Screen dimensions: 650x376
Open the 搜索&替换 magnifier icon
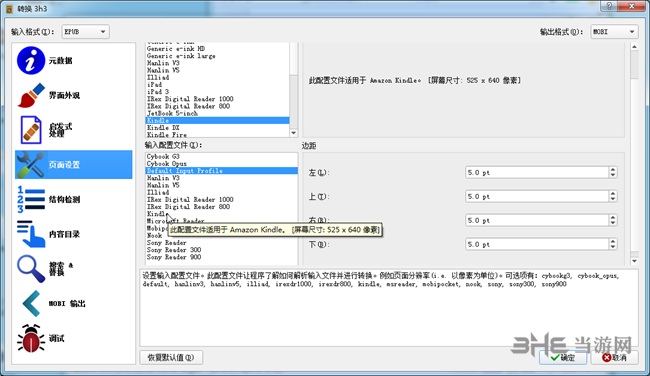coord(31,269)
